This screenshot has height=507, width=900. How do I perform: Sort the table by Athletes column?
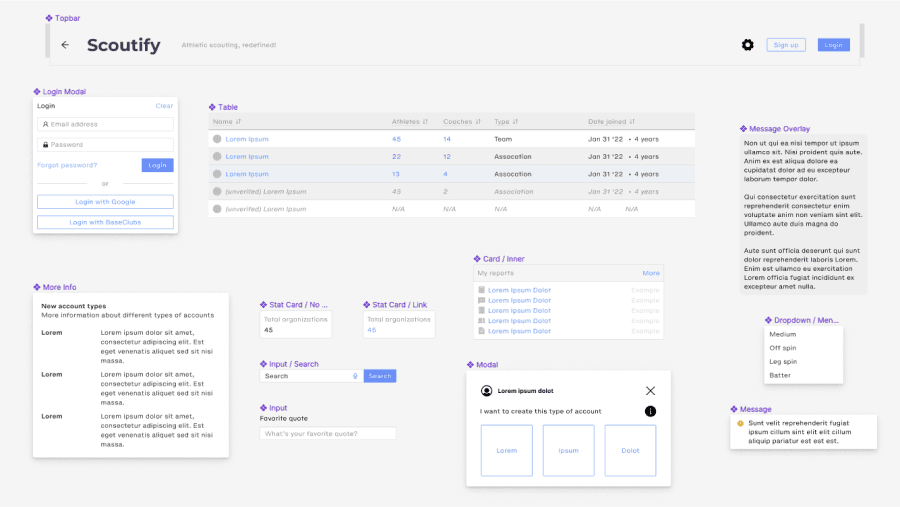point(425,121)
